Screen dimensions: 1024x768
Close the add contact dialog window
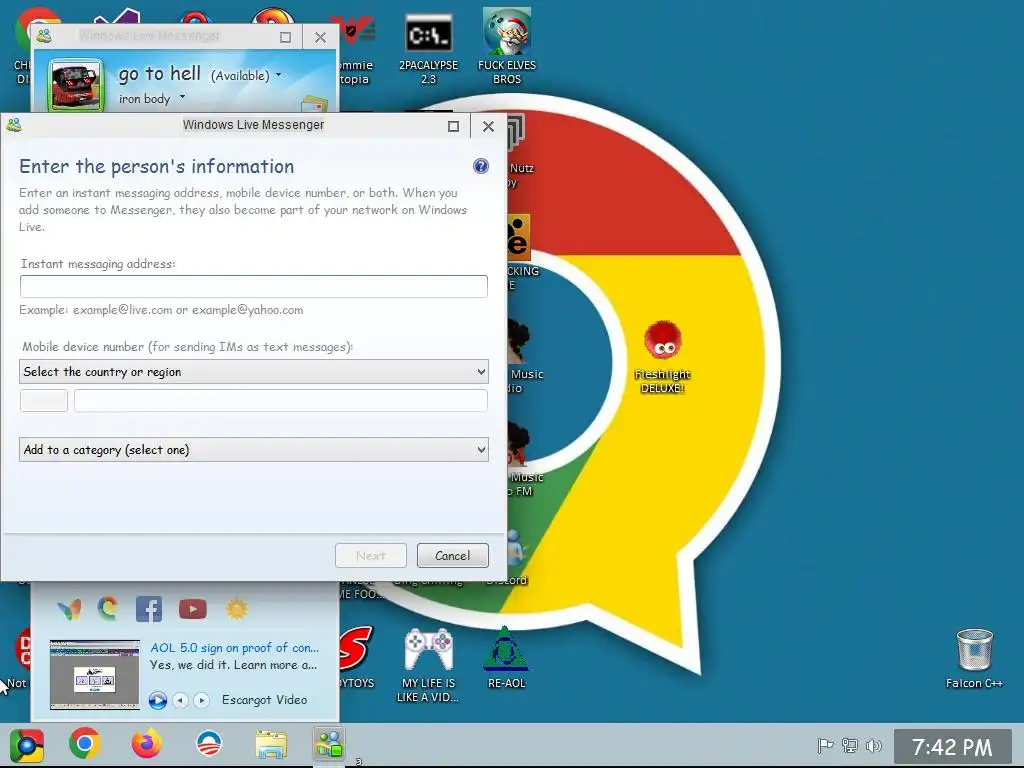click(488, 126)
